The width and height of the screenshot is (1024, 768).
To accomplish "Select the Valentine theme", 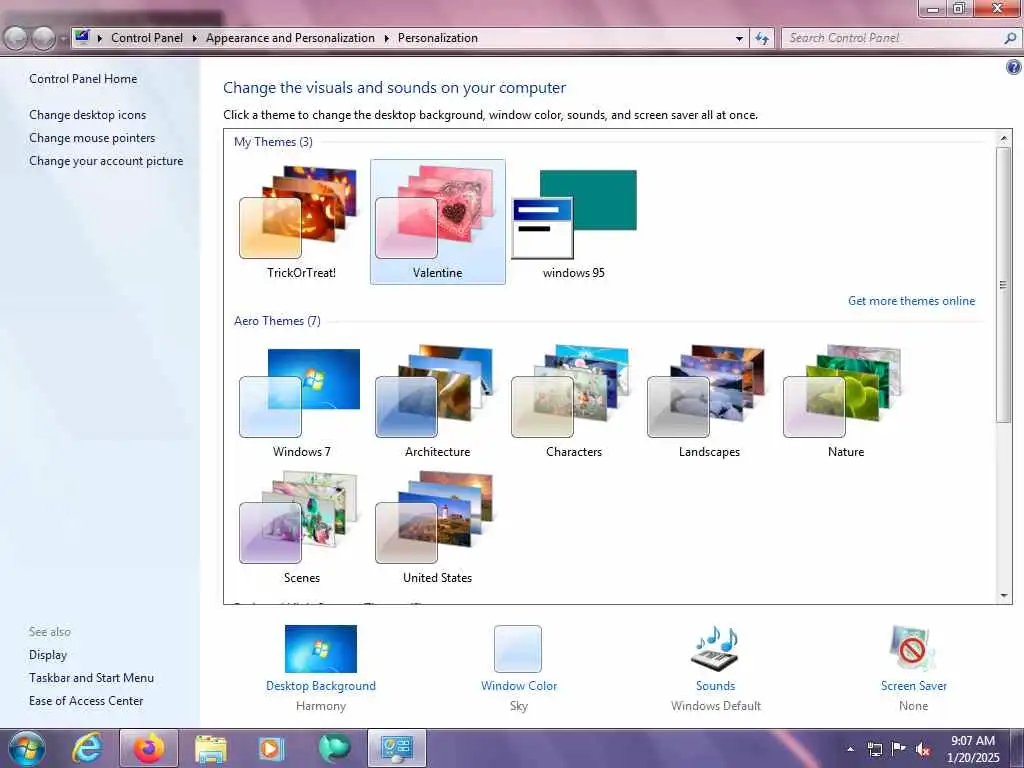I will [x=438, y=222].
